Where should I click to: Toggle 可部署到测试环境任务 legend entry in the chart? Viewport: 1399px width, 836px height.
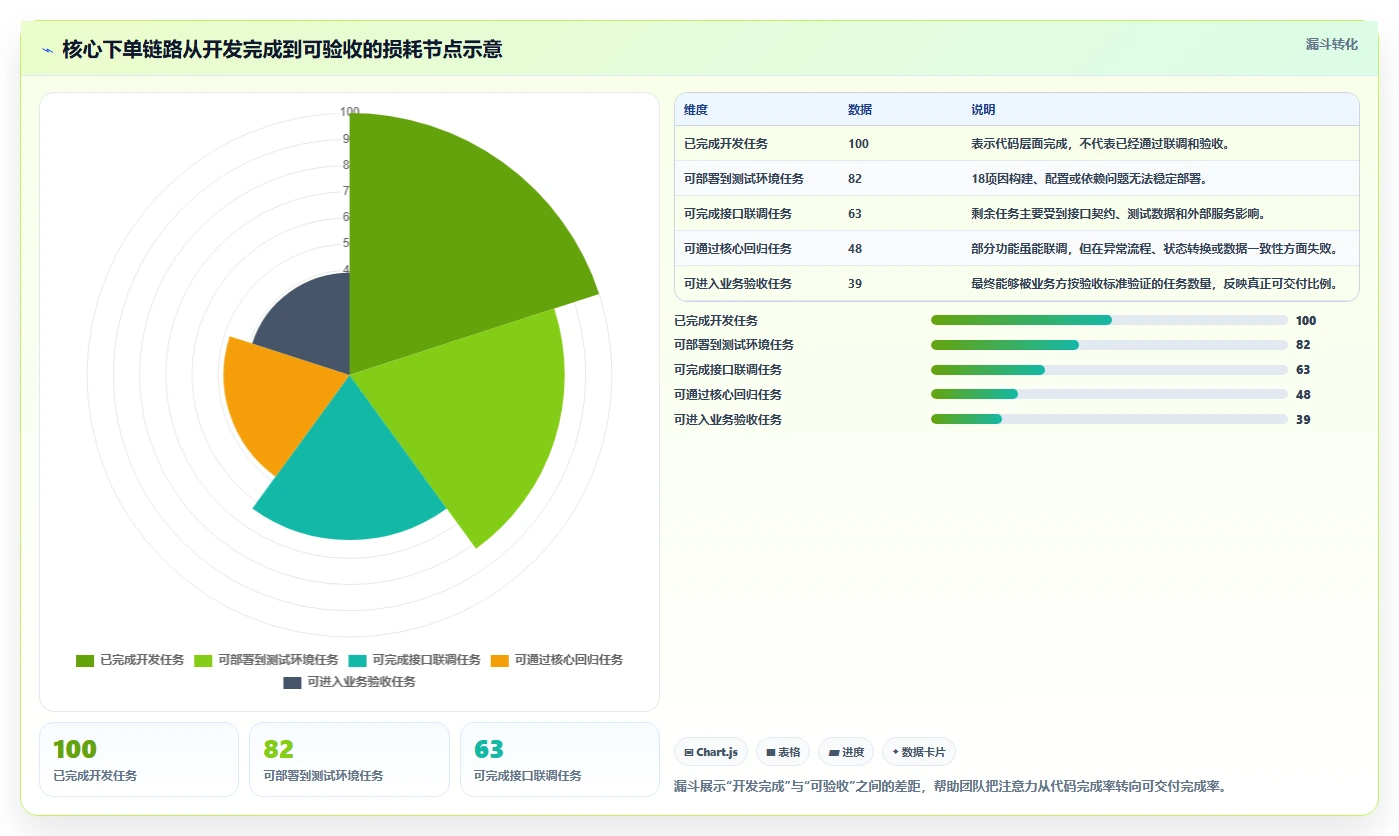coord(266,660)
